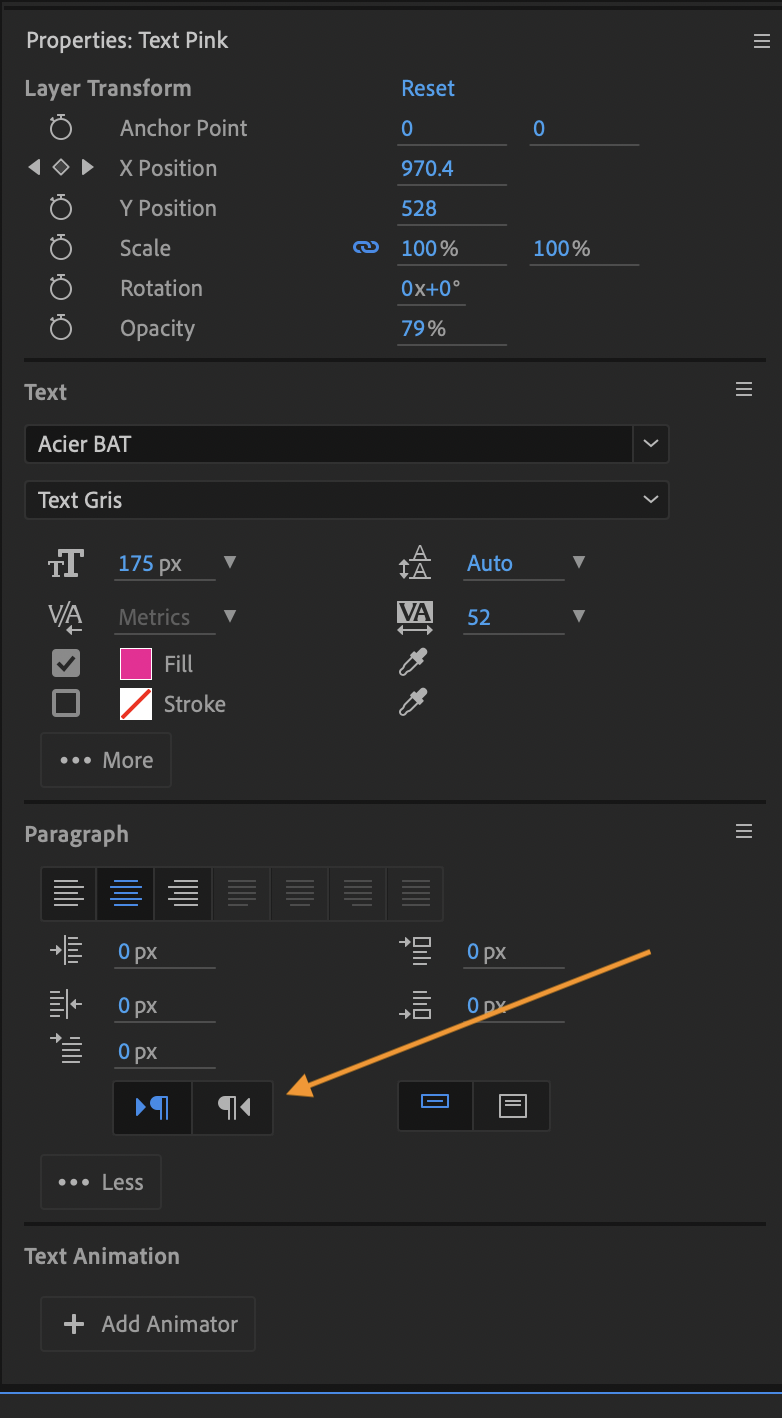This screenshot has width=782, height=1418.
Task: Click the pink Fill color swatch
Action: tap(134, 662)
